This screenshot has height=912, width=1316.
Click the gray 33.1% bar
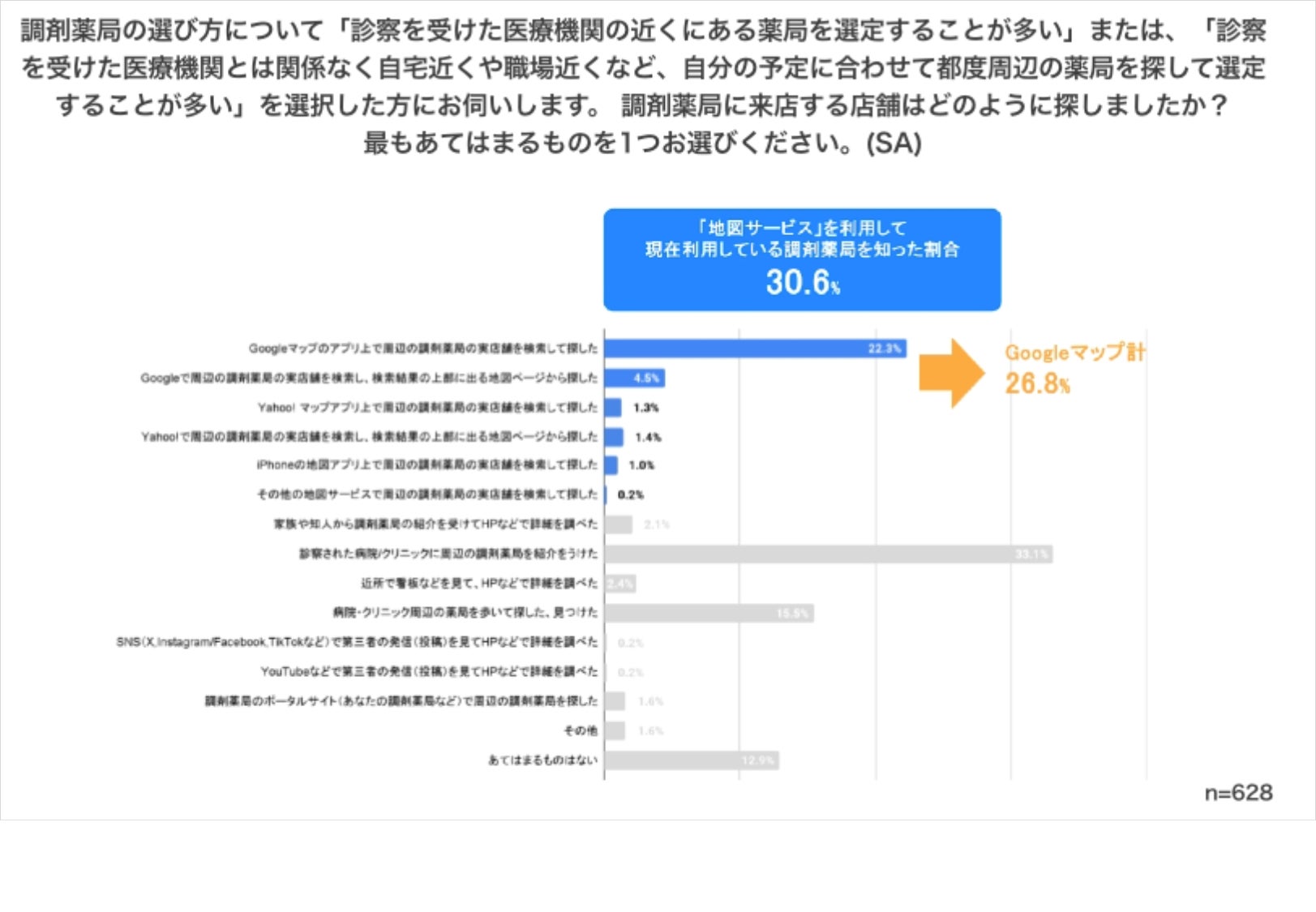point(827,554)
